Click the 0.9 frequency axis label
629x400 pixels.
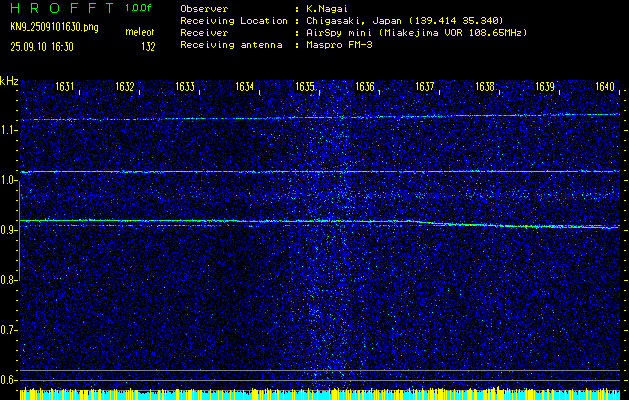click(6, 230)
